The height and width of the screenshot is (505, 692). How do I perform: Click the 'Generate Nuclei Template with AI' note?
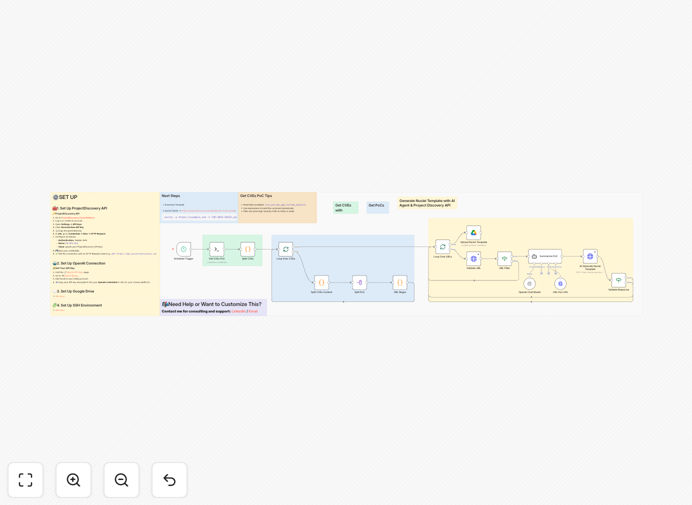click(427, 203)
